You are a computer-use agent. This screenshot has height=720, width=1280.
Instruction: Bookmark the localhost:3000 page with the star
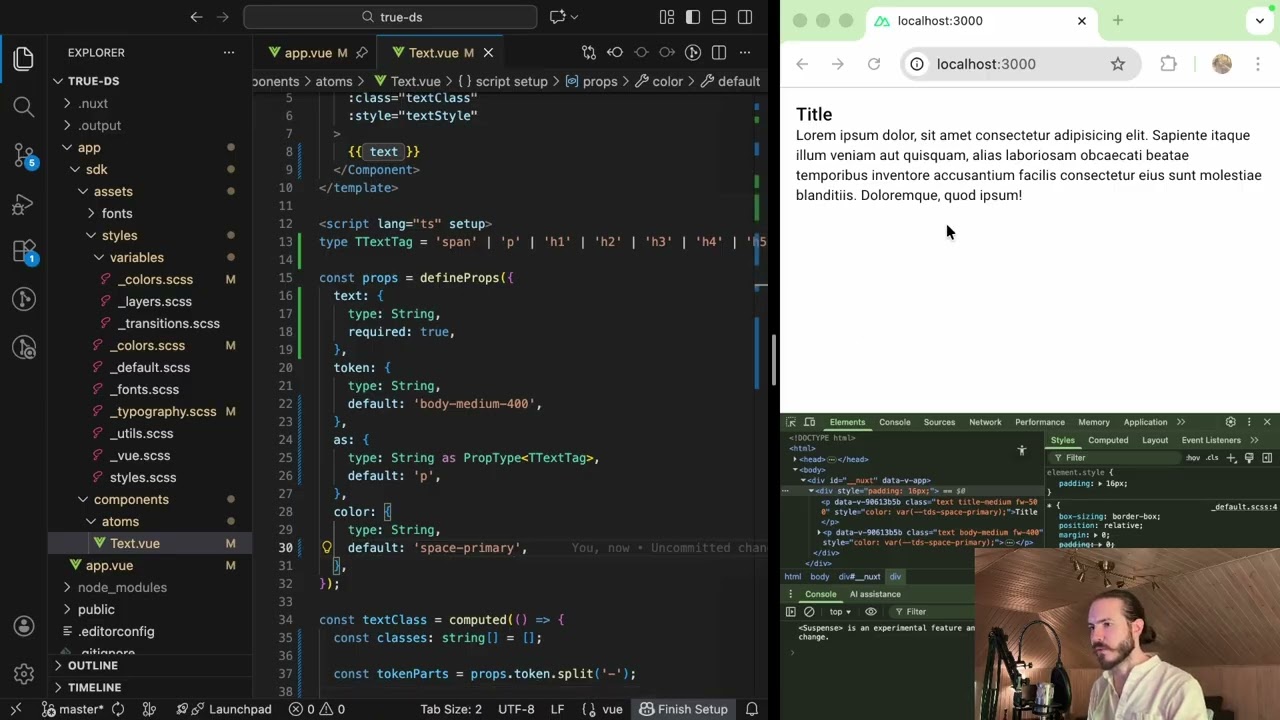coord(1118,64)
